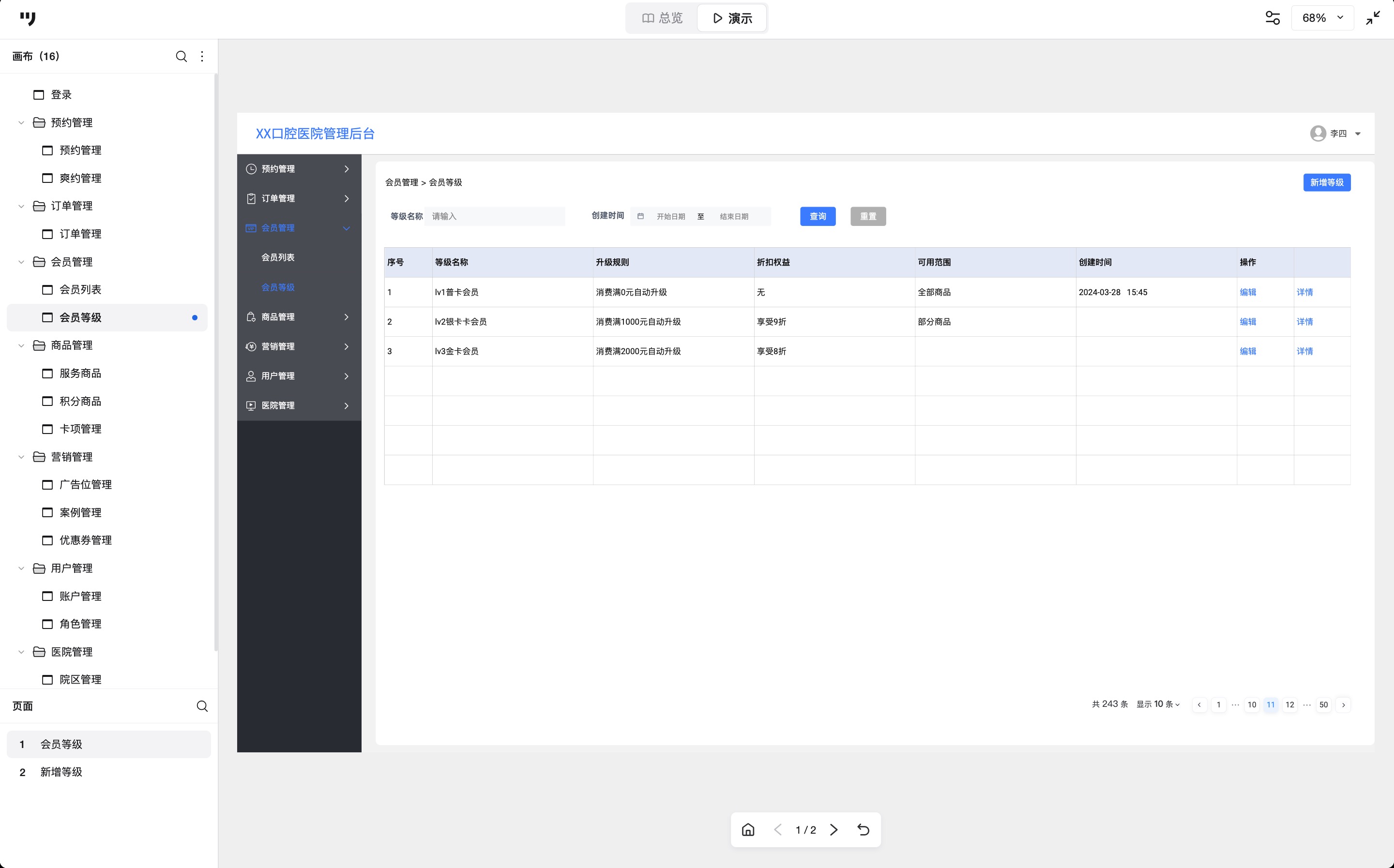Select the 演示 tab
Image resolution: width=1394 pixels, height=868 pixels.
pyautogui.click(x=732, y=18)
